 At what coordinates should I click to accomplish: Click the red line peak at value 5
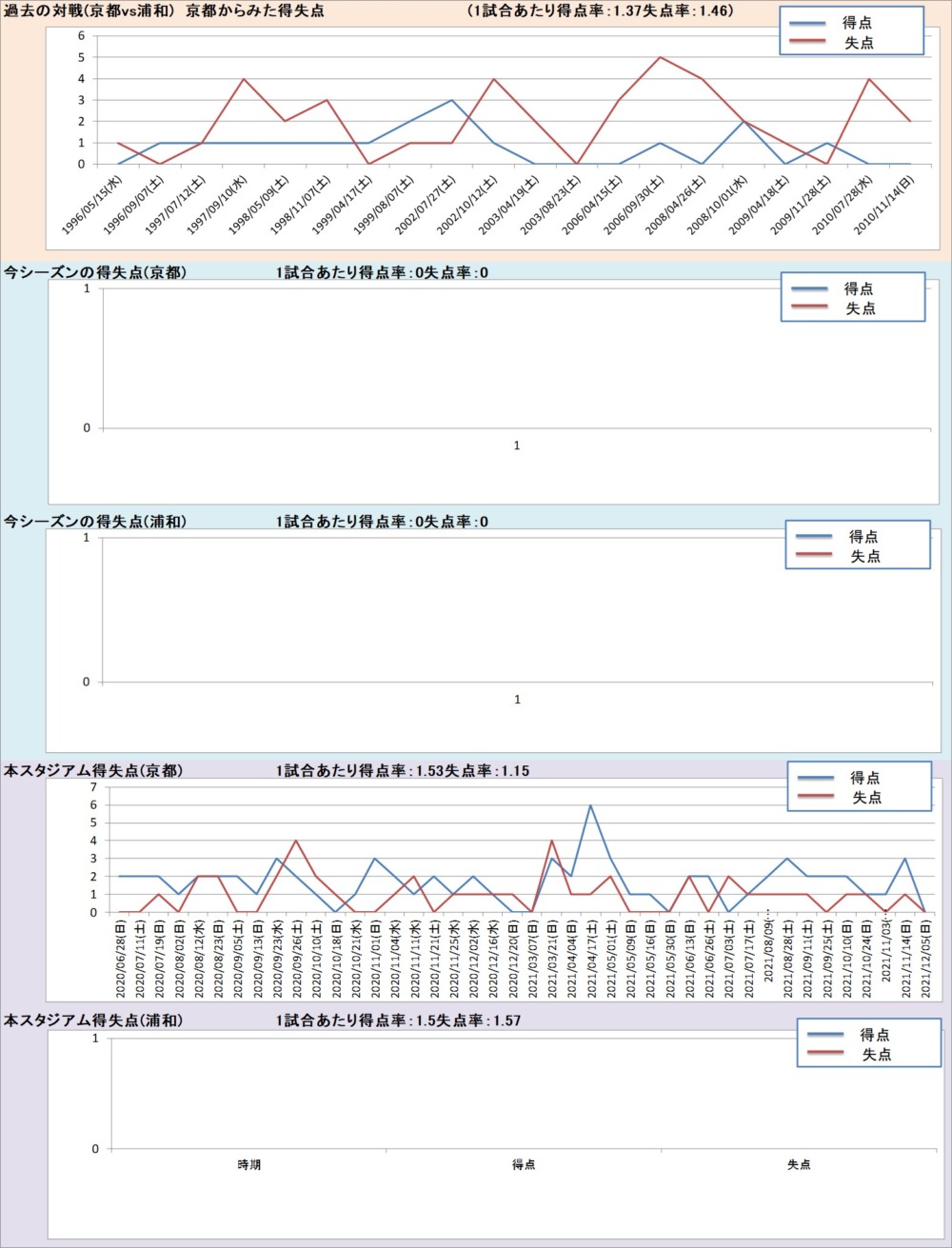660,57
